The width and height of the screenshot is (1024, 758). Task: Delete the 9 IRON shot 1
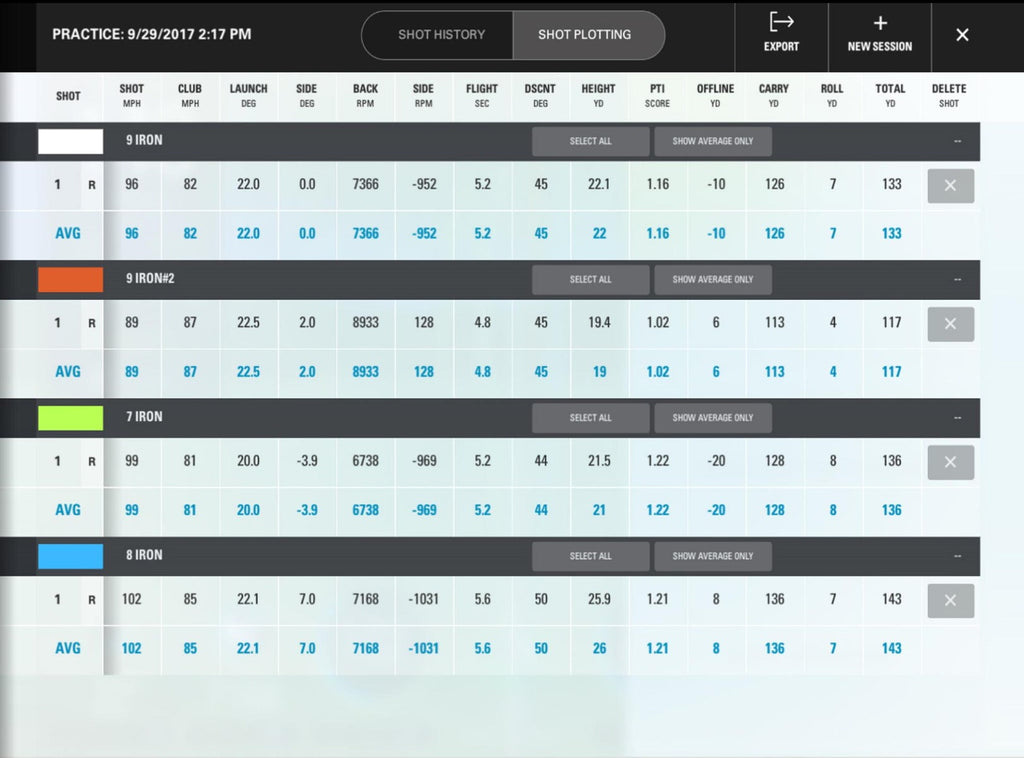pos(950,185)
